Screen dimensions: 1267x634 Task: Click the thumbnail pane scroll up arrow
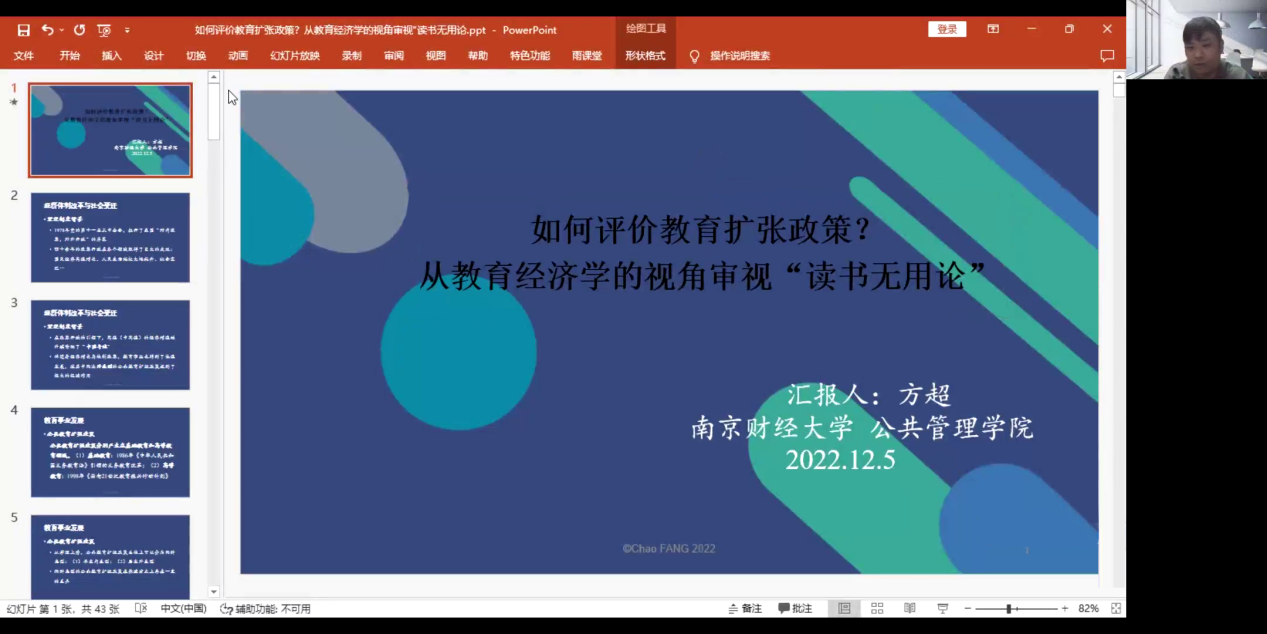pos(214,77)
